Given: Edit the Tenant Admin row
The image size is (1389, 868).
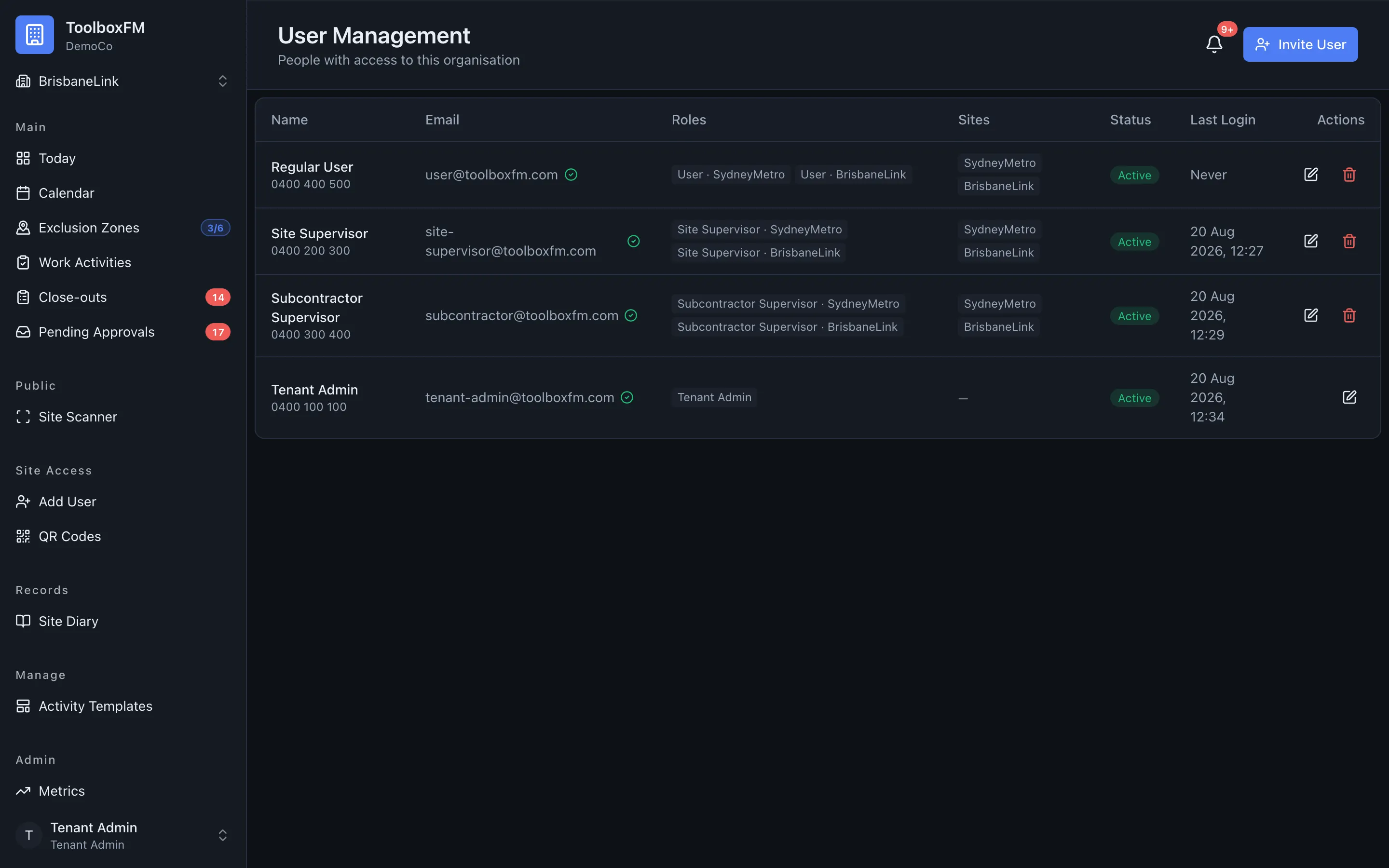Looking at the screenshot, I should click(x=1349, y=397).
